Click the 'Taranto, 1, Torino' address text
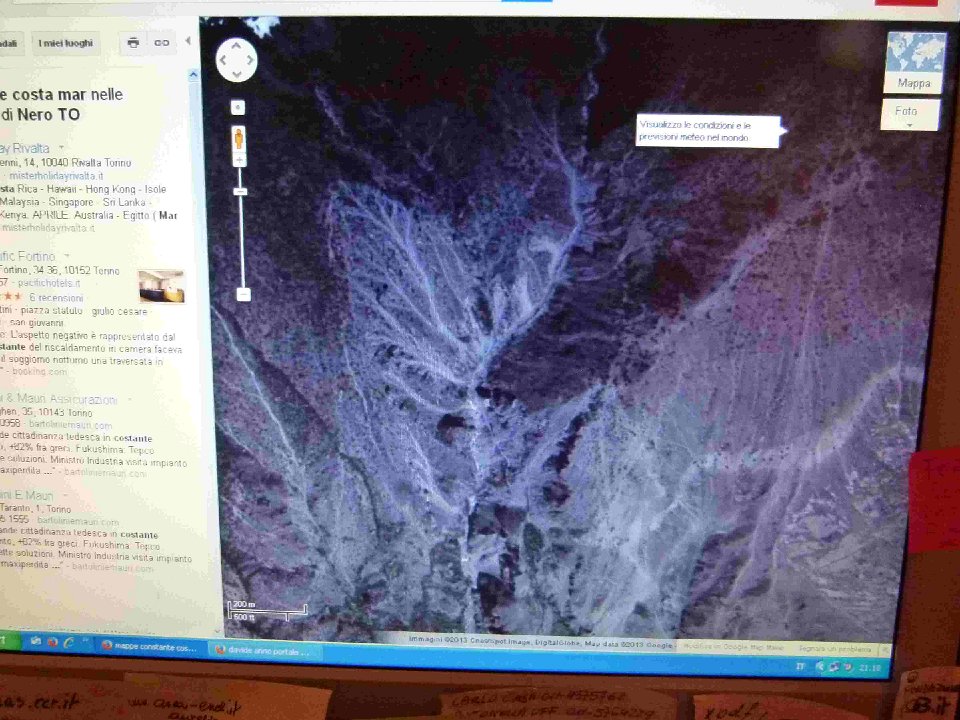Image resolution: width=960 pixels, height=720 pixels. click(x=36, y=508)
